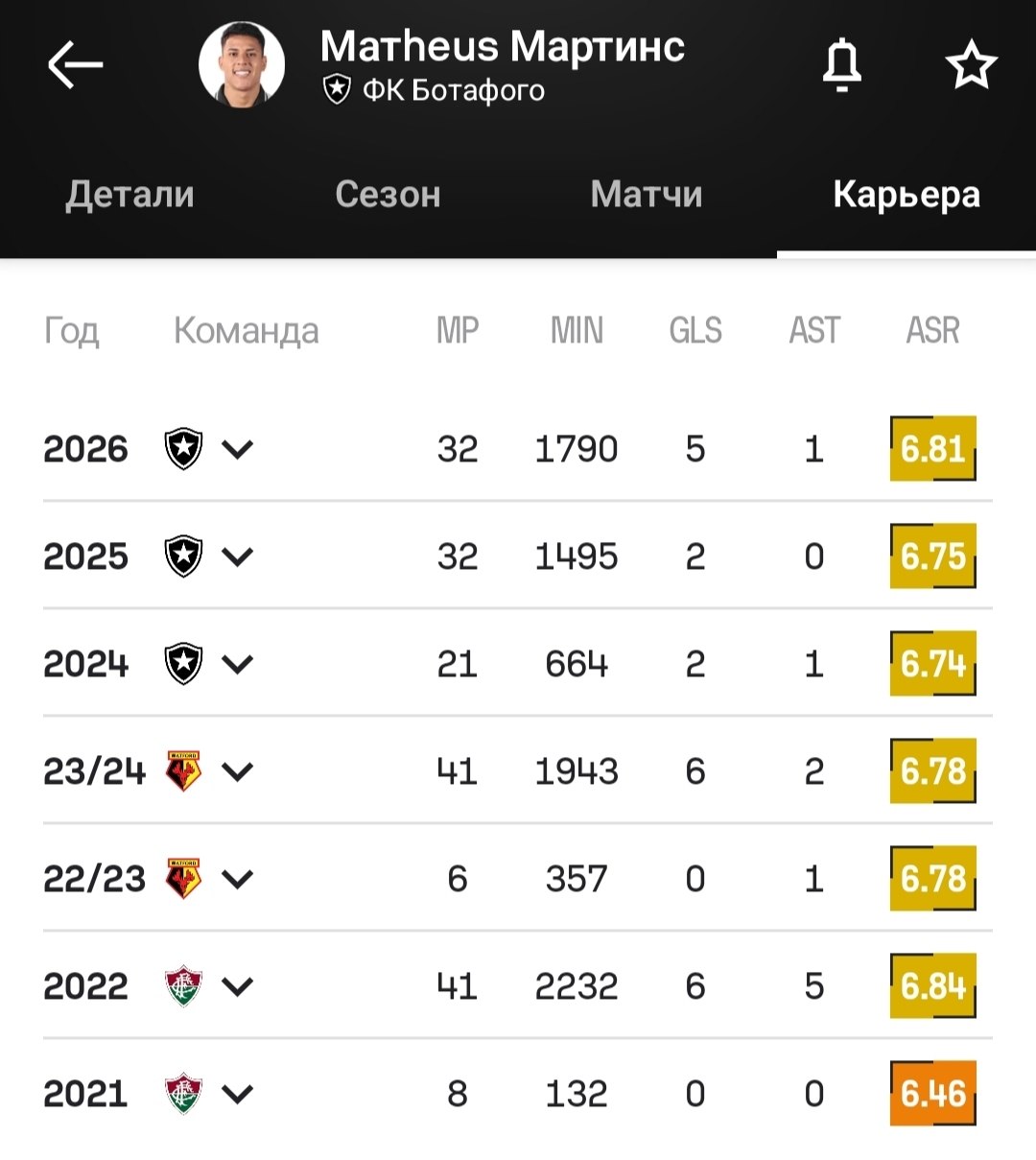This screenshot has width=1036, height=1160.
Task: Switch to the Сезон tab
Action: click(x=388, y=194)
